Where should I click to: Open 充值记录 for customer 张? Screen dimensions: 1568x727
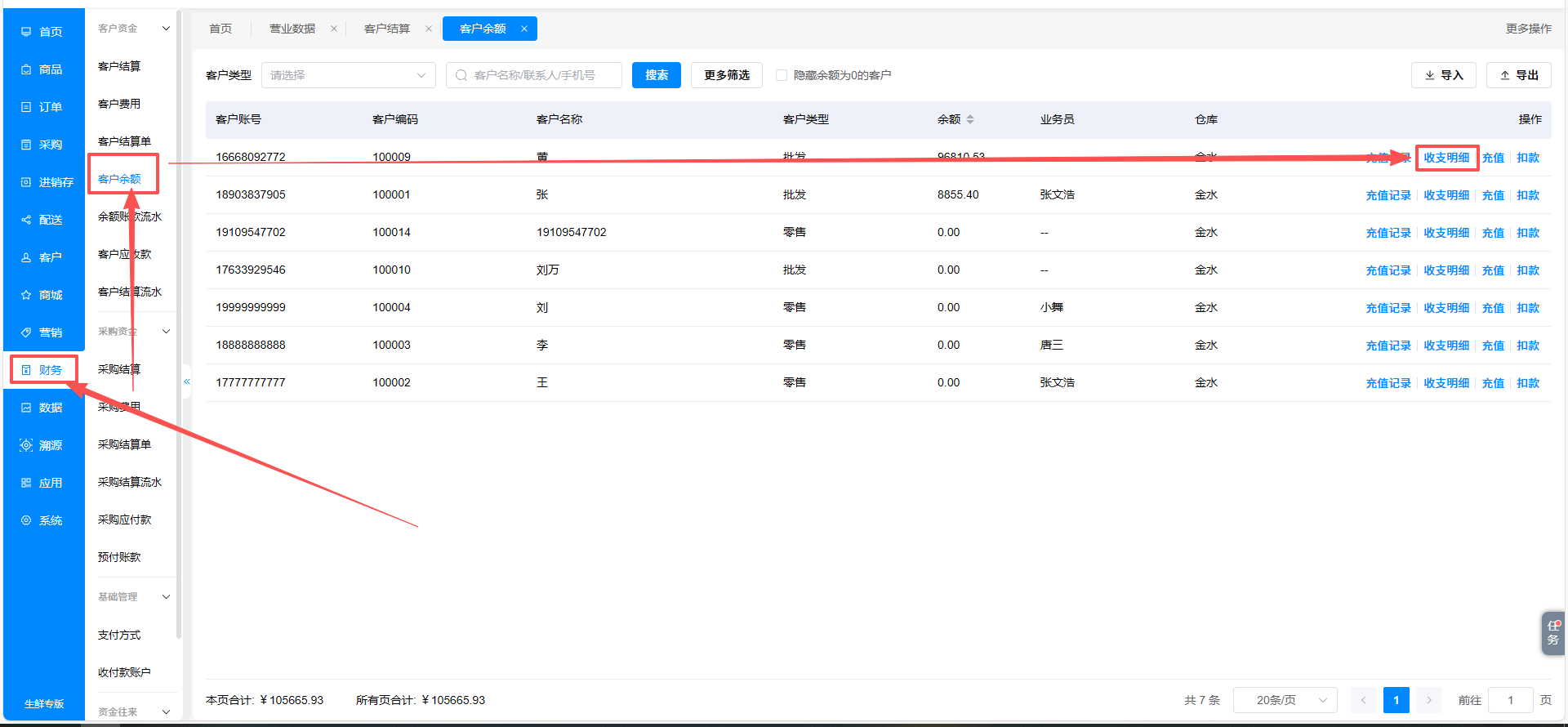click(x=1388, y=195)
